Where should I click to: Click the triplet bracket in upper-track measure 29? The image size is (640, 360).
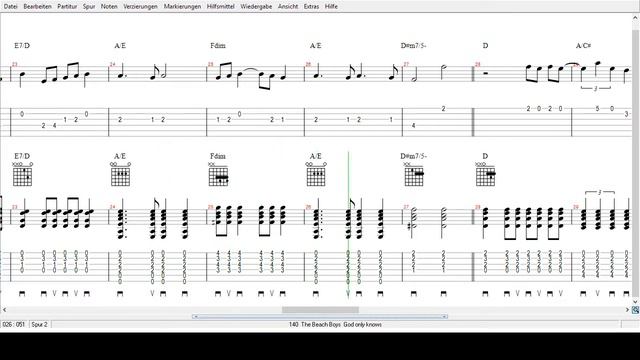(x=596, y=88)
